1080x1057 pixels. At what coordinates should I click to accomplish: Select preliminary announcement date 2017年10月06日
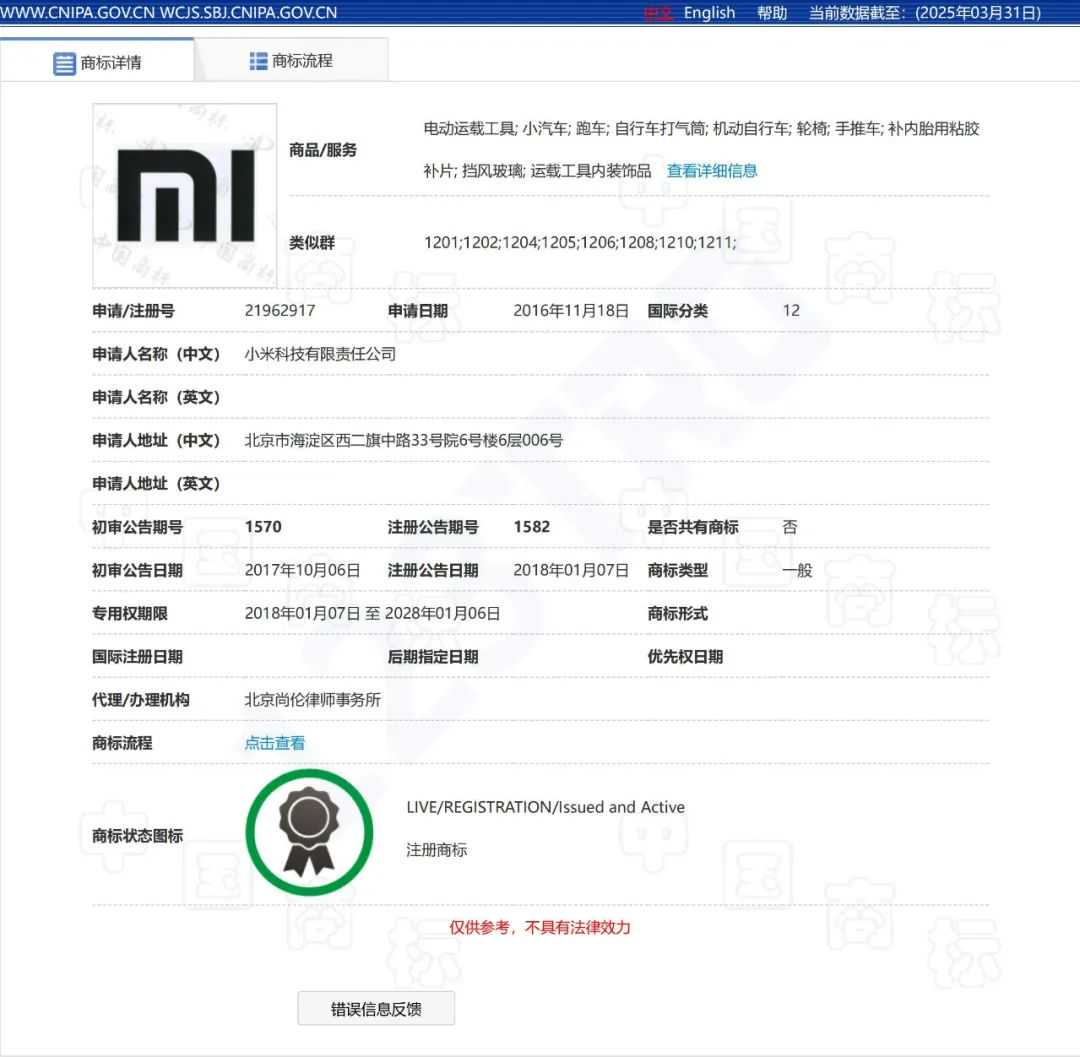(302, 570)
